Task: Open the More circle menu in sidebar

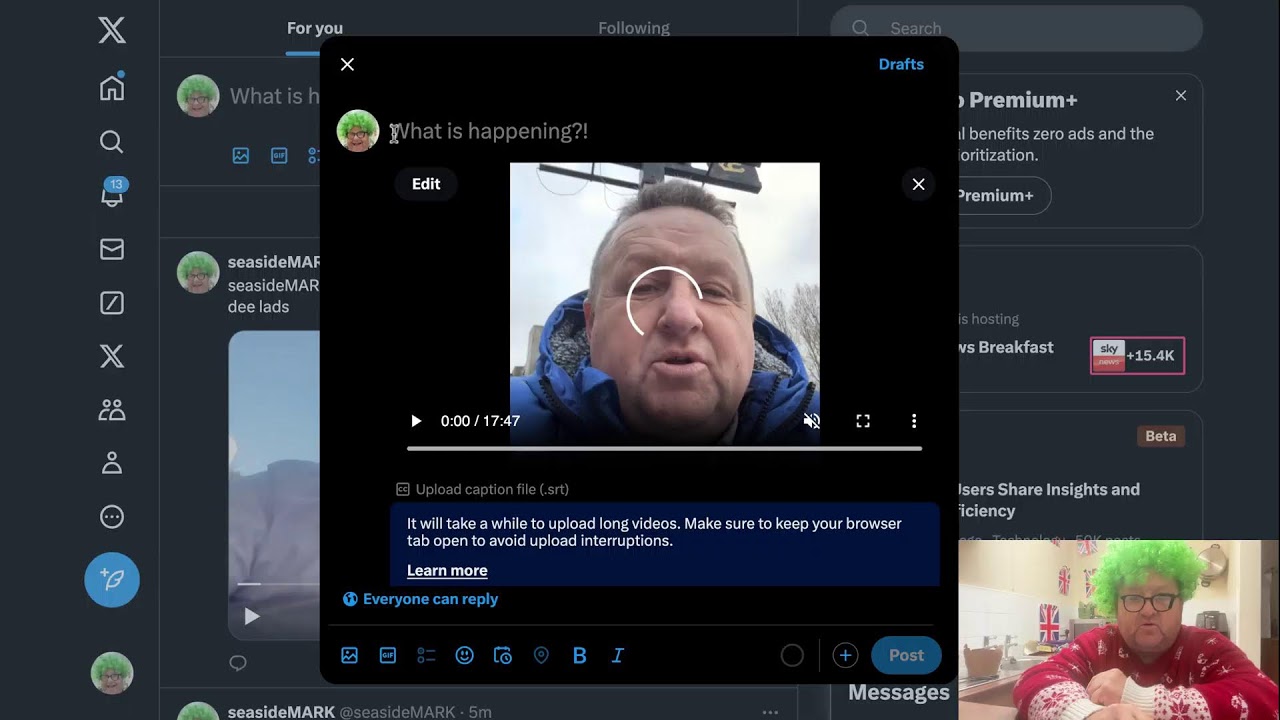Action: point(112,517)
